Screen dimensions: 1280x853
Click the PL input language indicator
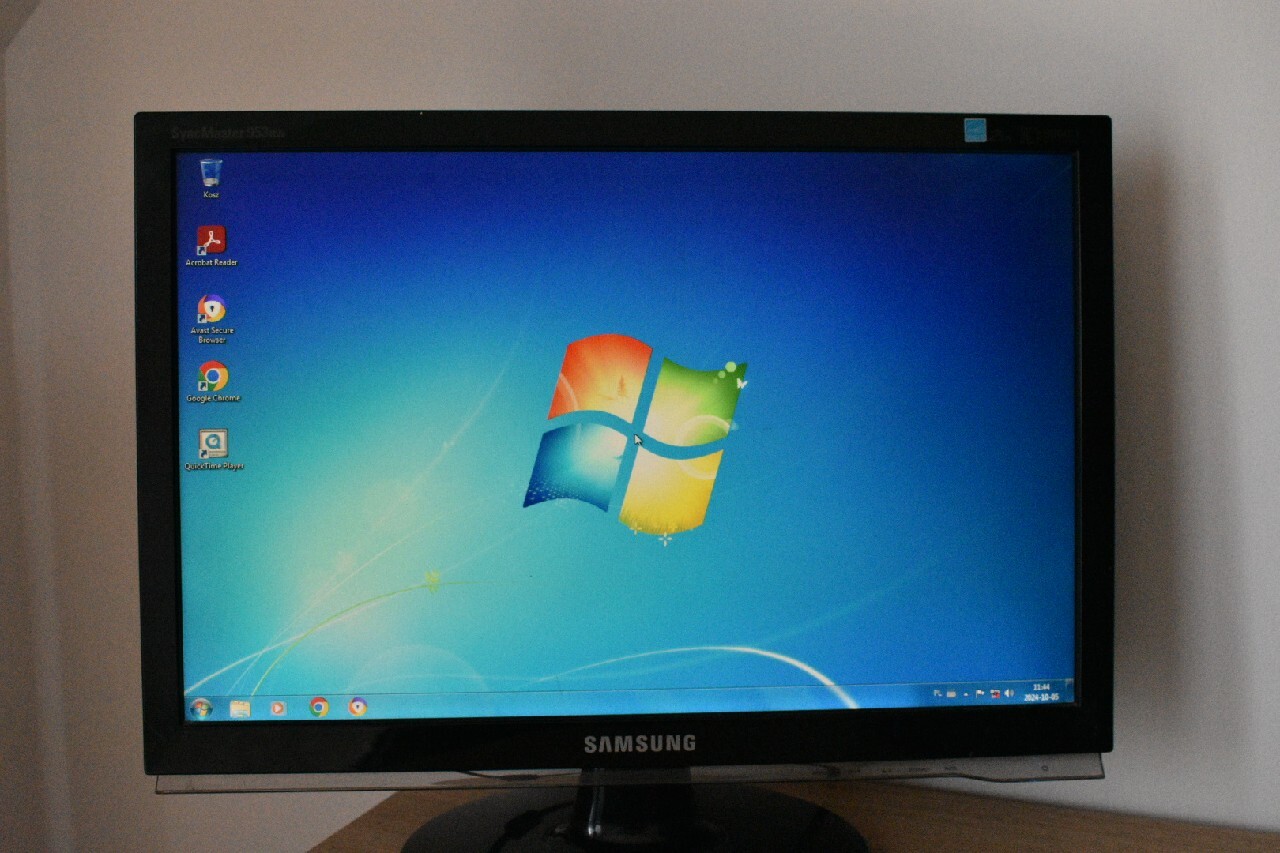point(938,693)
